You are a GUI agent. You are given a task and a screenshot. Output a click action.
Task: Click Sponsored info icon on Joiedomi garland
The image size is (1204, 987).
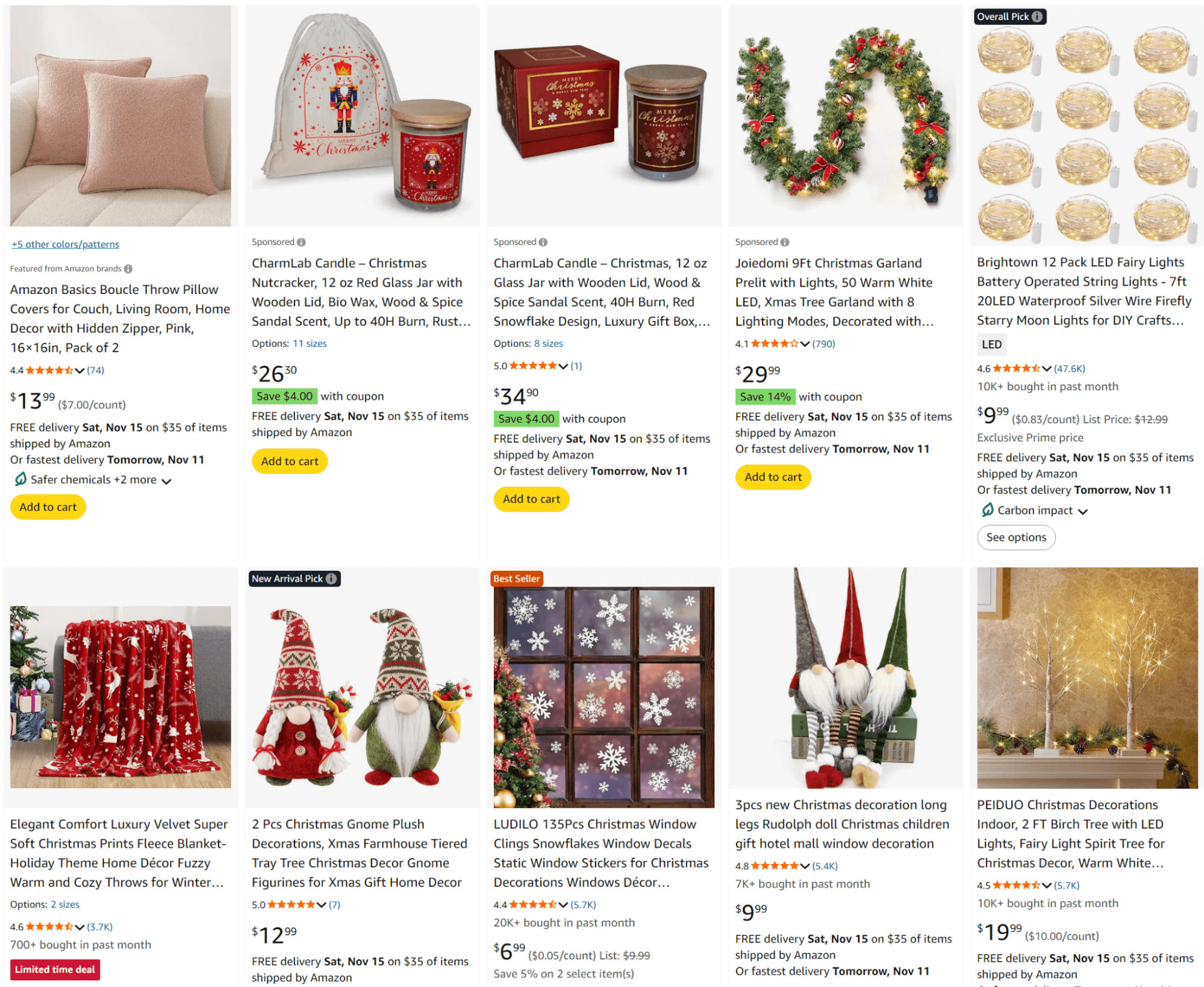tap(785, 242)
